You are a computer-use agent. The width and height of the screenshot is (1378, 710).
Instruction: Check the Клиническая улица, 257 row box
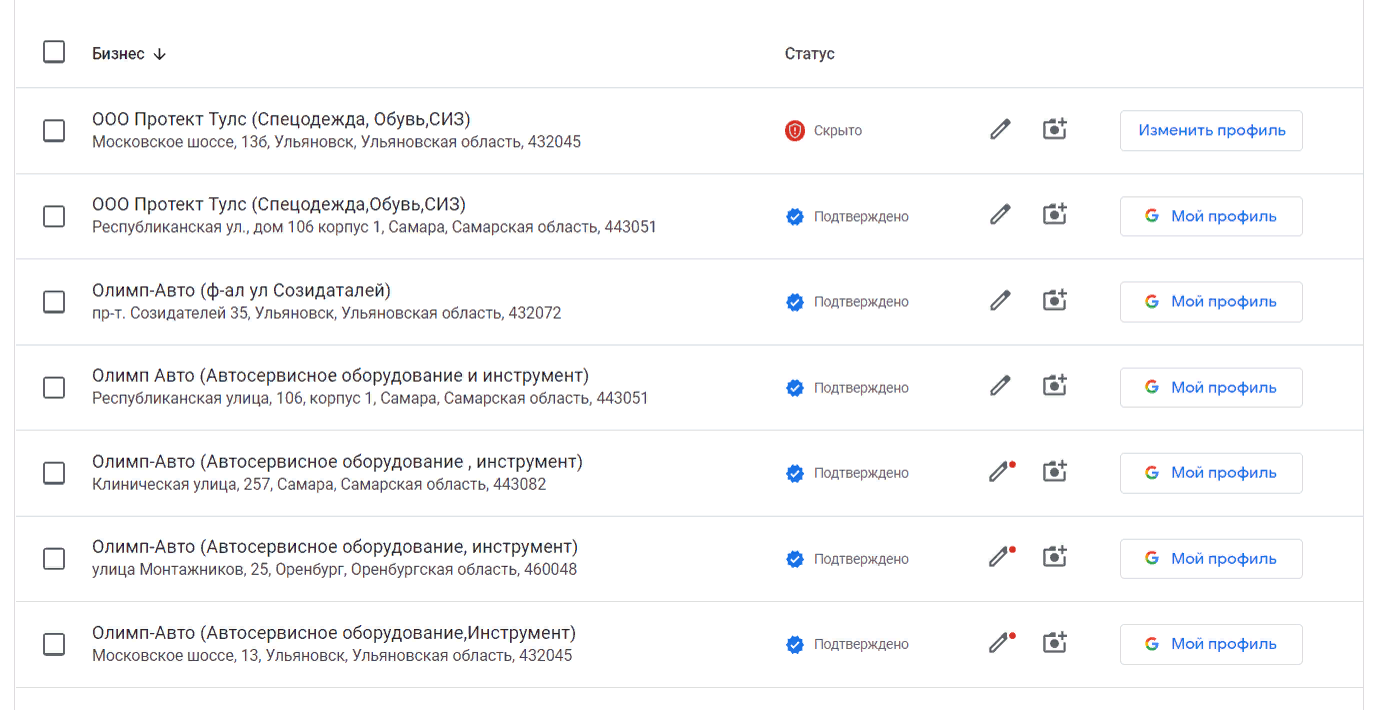tap(54, 473)
